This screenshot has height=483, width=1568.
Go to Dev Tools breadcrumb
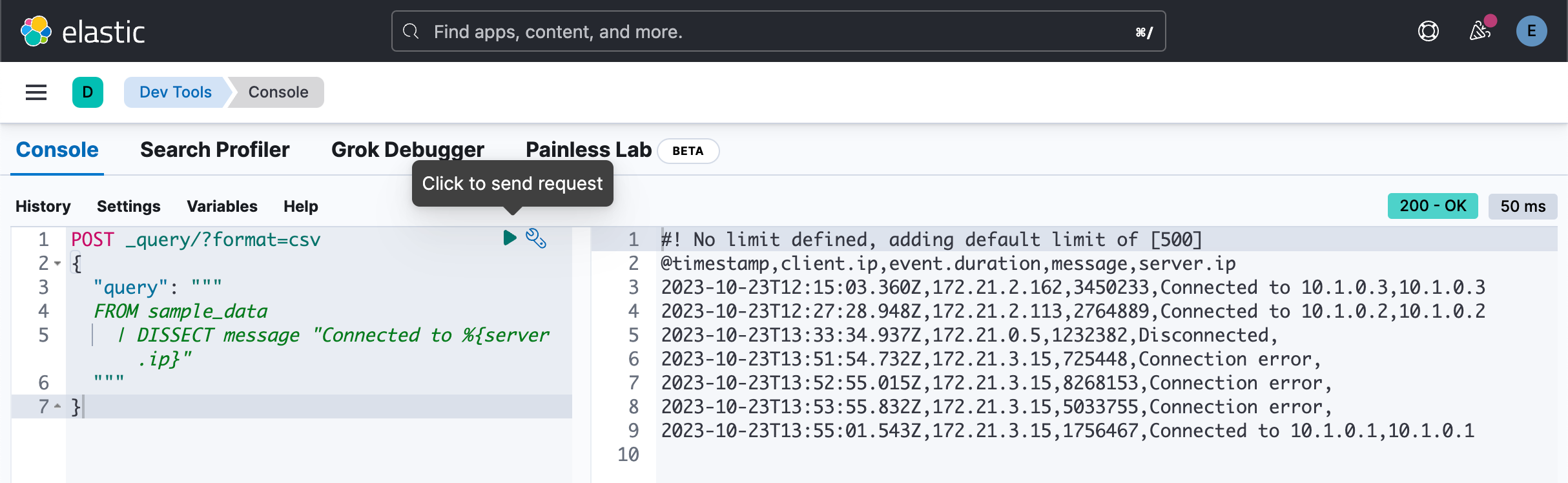(x=176, y=92)
